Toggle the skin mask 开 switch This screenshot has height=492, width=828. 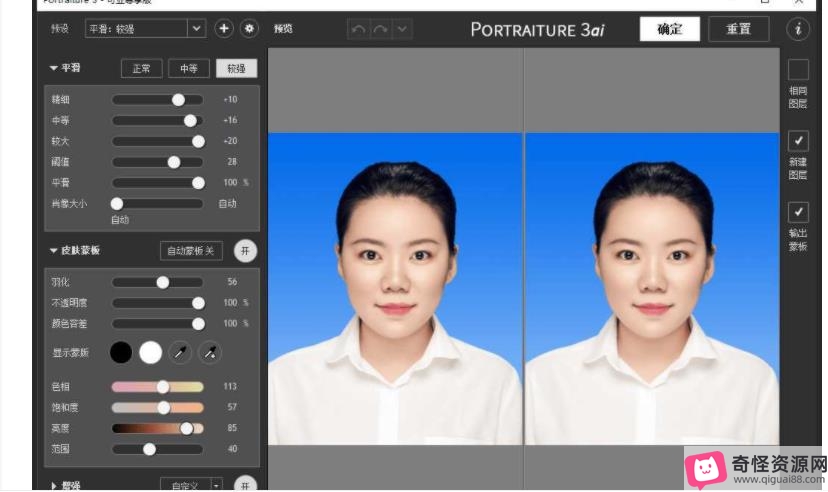(245, 250)
